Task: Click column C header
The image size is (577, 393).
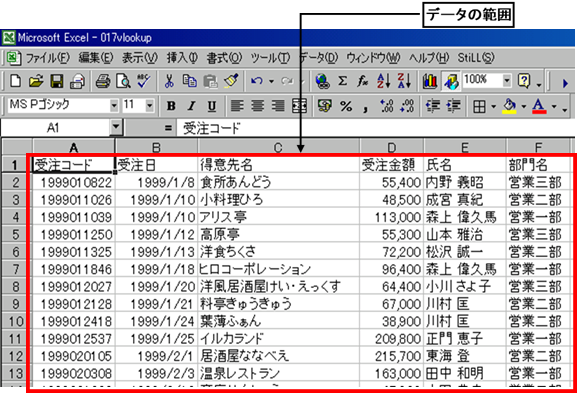Action: click(278, 147)
